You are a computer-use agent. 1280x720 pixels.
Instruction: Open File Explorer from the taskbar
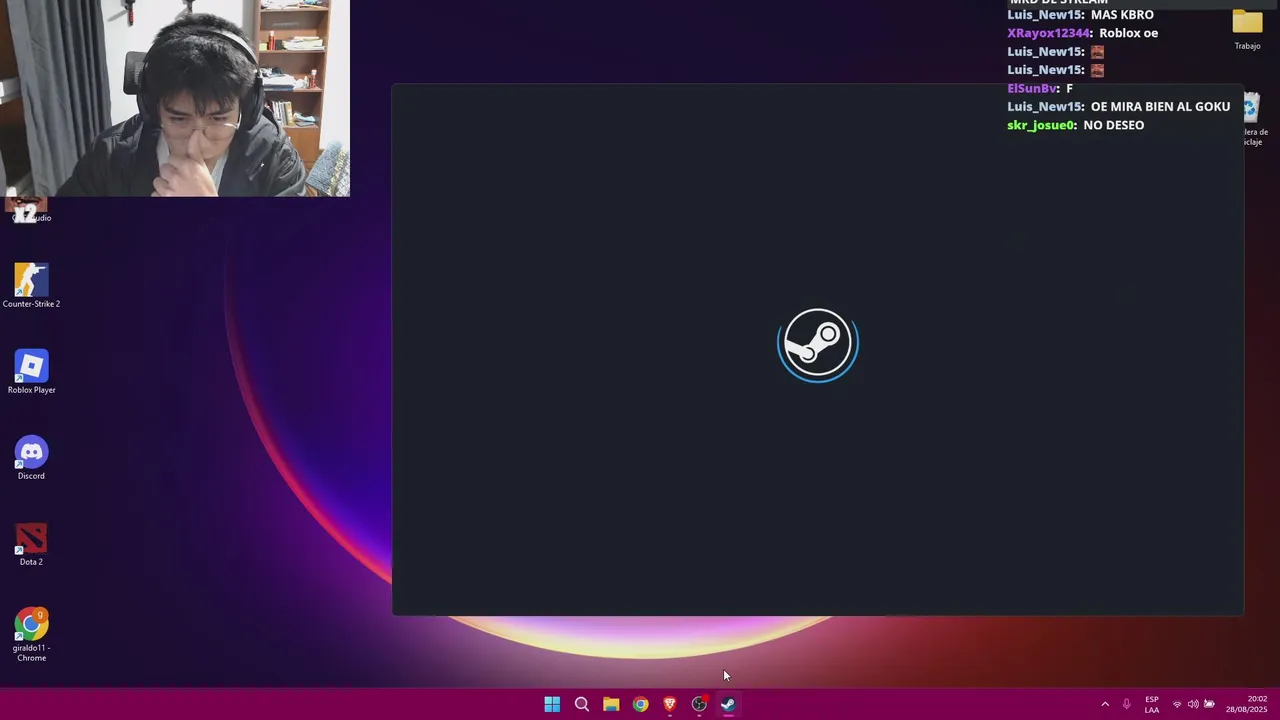(611, 704)
